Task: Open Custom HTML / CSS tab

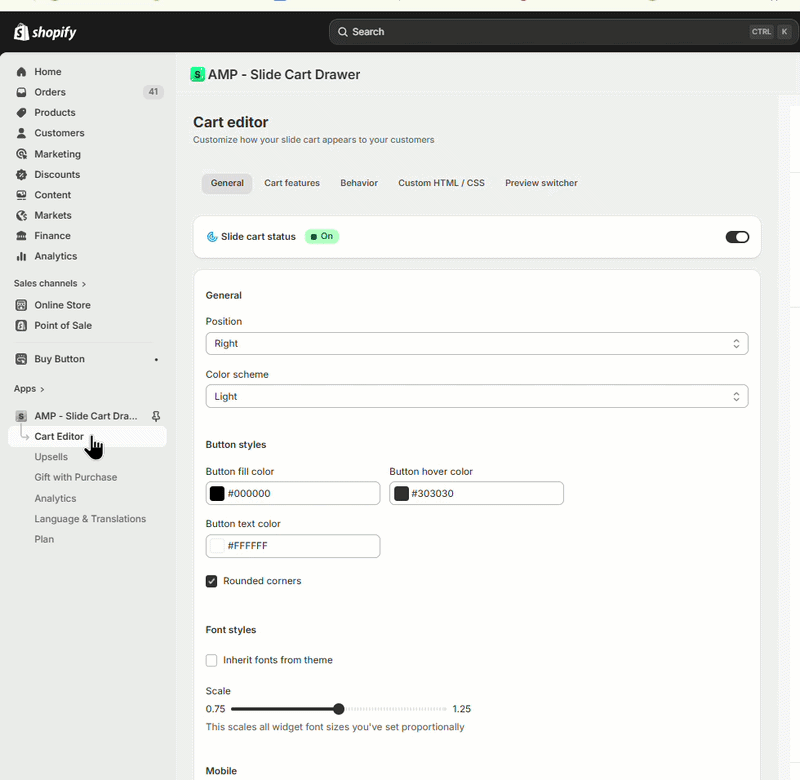Action: pyautogui.click(x=441, y=183)
